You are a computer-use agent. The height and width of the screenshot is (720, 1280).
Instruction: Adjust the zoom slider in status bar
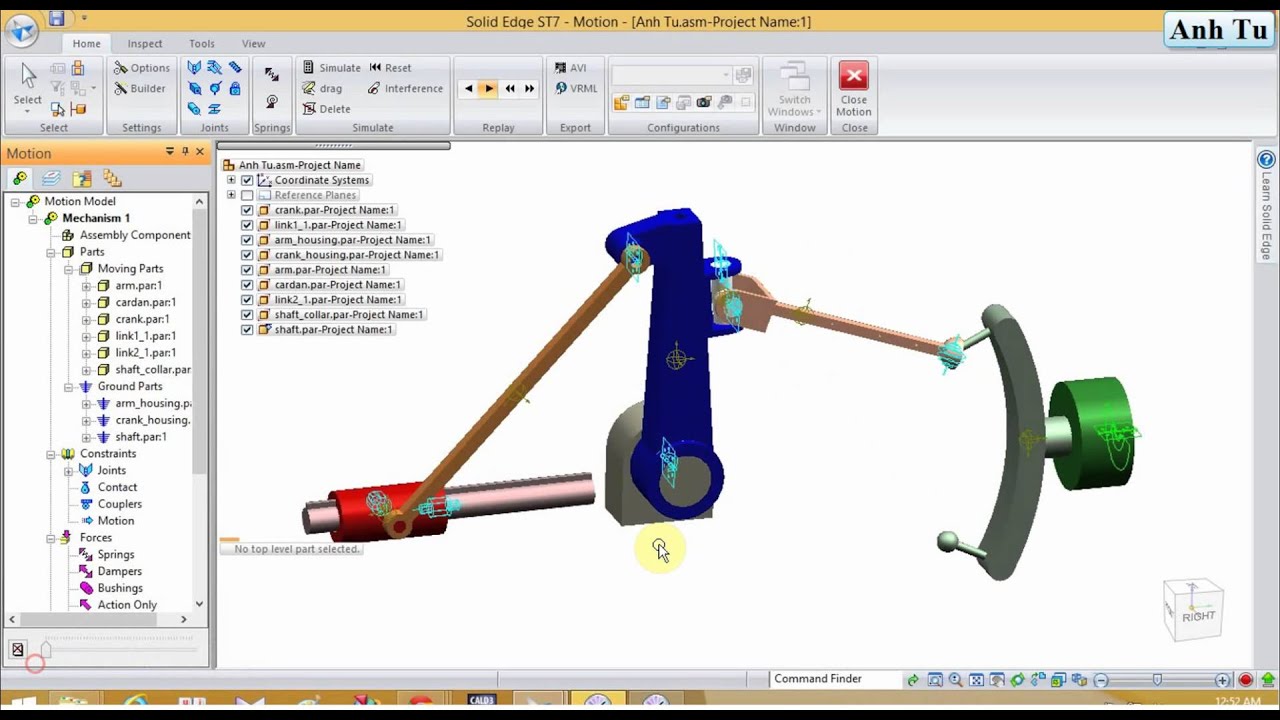1157,680
